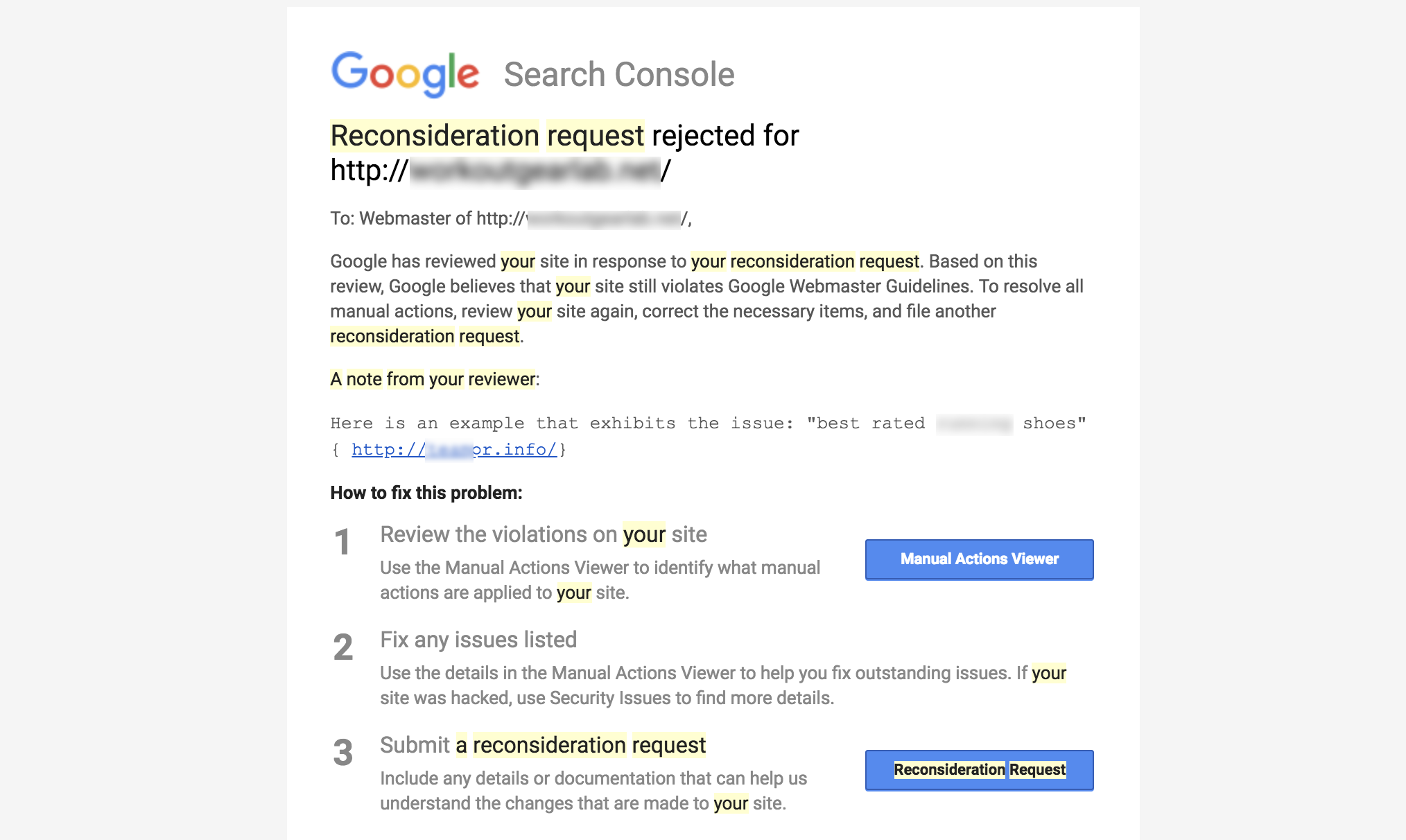Click the Search Console title text
Image resolution: width=1406 pixels, height=840 pixels.
618,75
